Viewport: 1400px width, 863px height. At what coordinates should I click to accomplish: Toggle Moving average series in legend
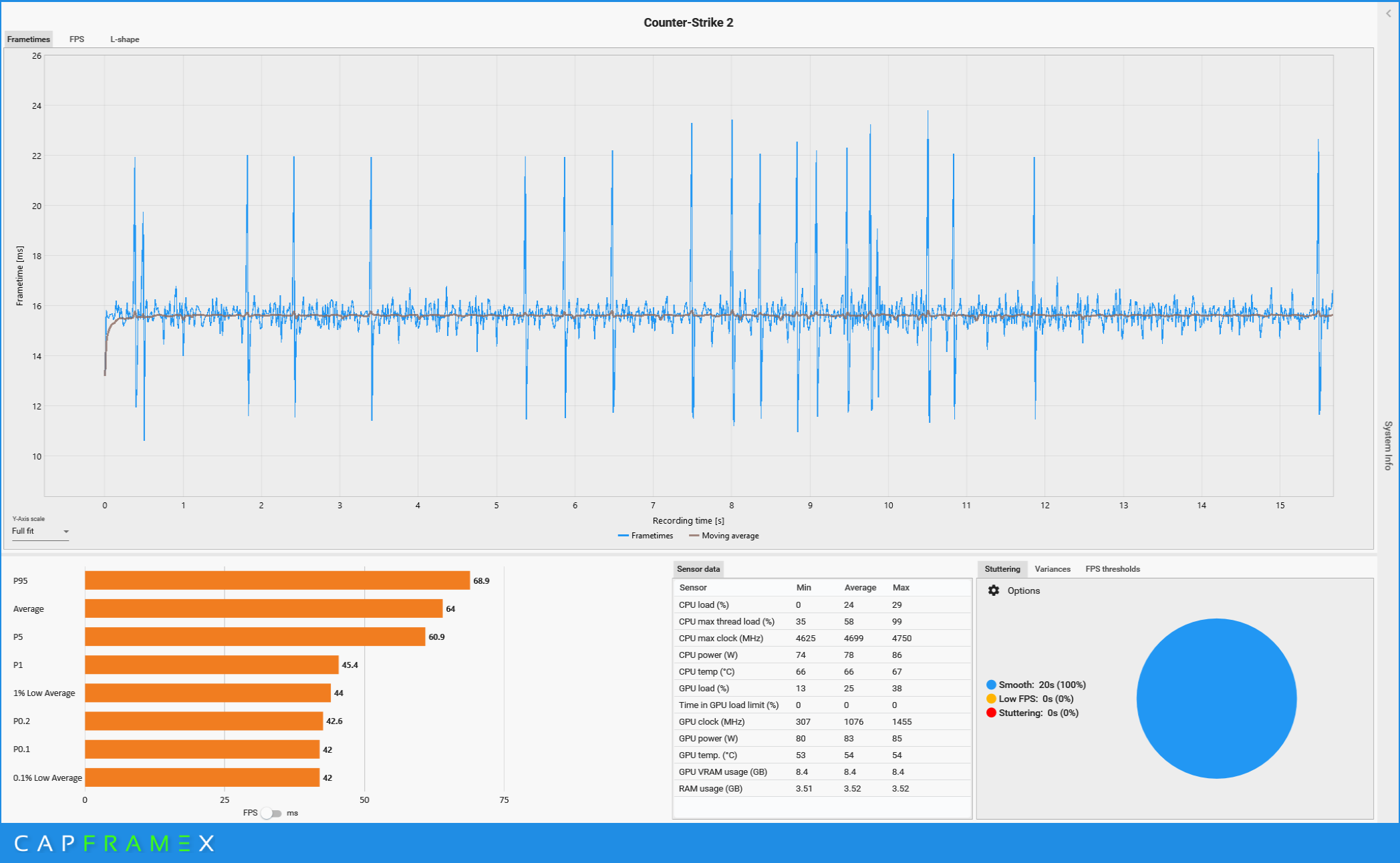coord(724,536)
